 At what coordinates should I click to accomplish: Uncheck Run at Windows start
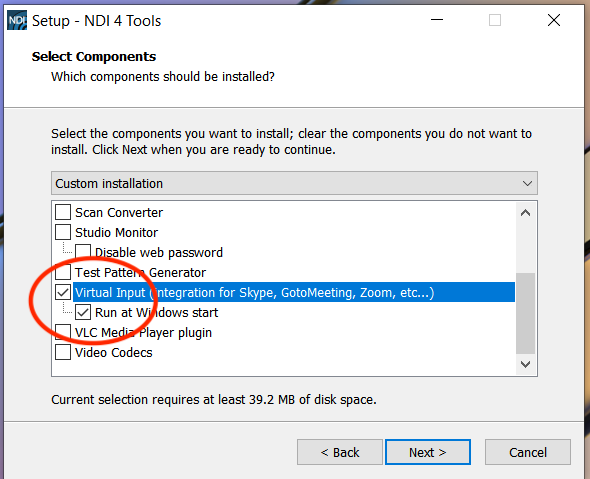coord(83,312)
